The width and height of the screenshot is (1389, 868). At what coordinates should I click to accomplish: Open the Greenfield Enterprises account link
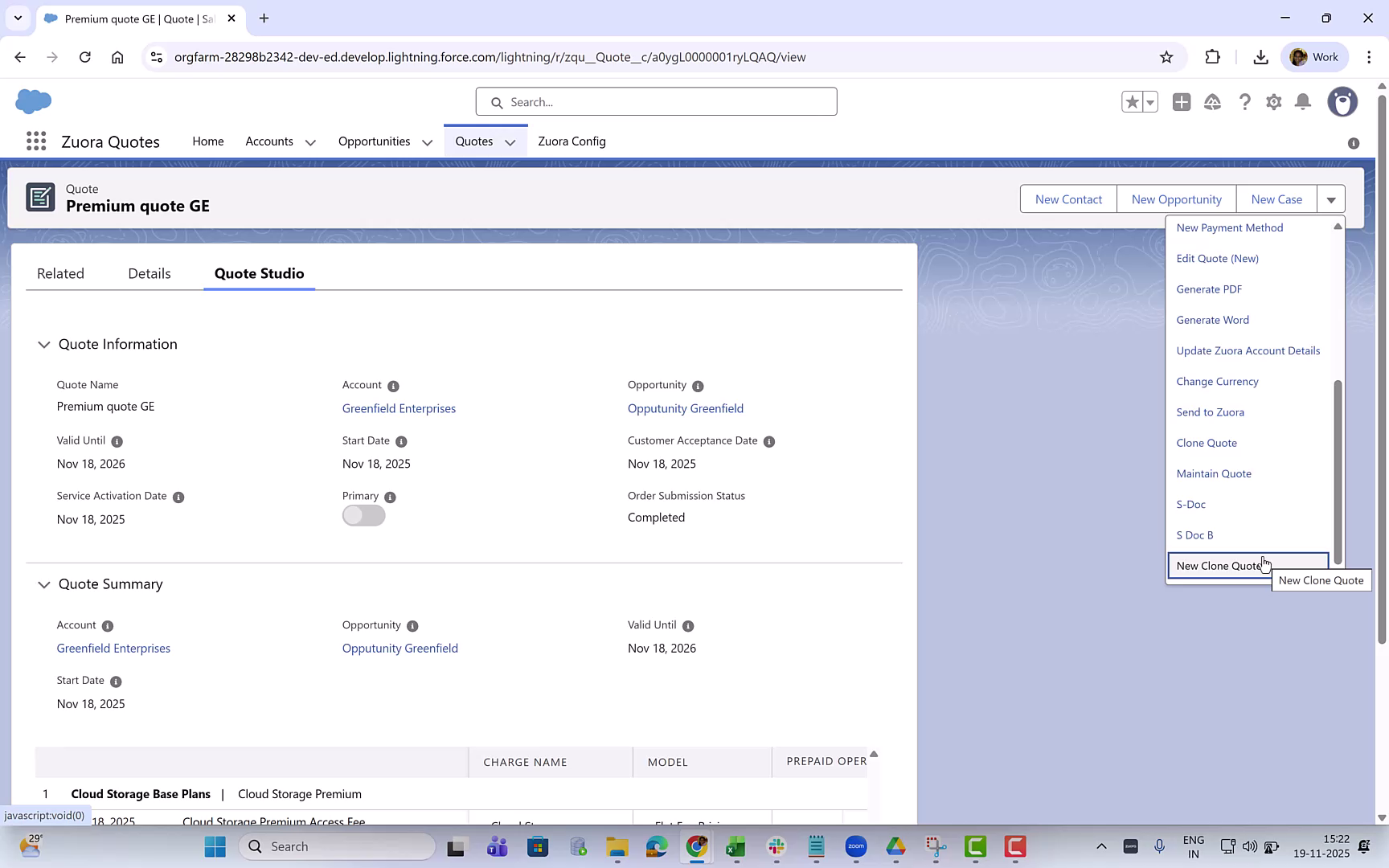tap(399, 408)
